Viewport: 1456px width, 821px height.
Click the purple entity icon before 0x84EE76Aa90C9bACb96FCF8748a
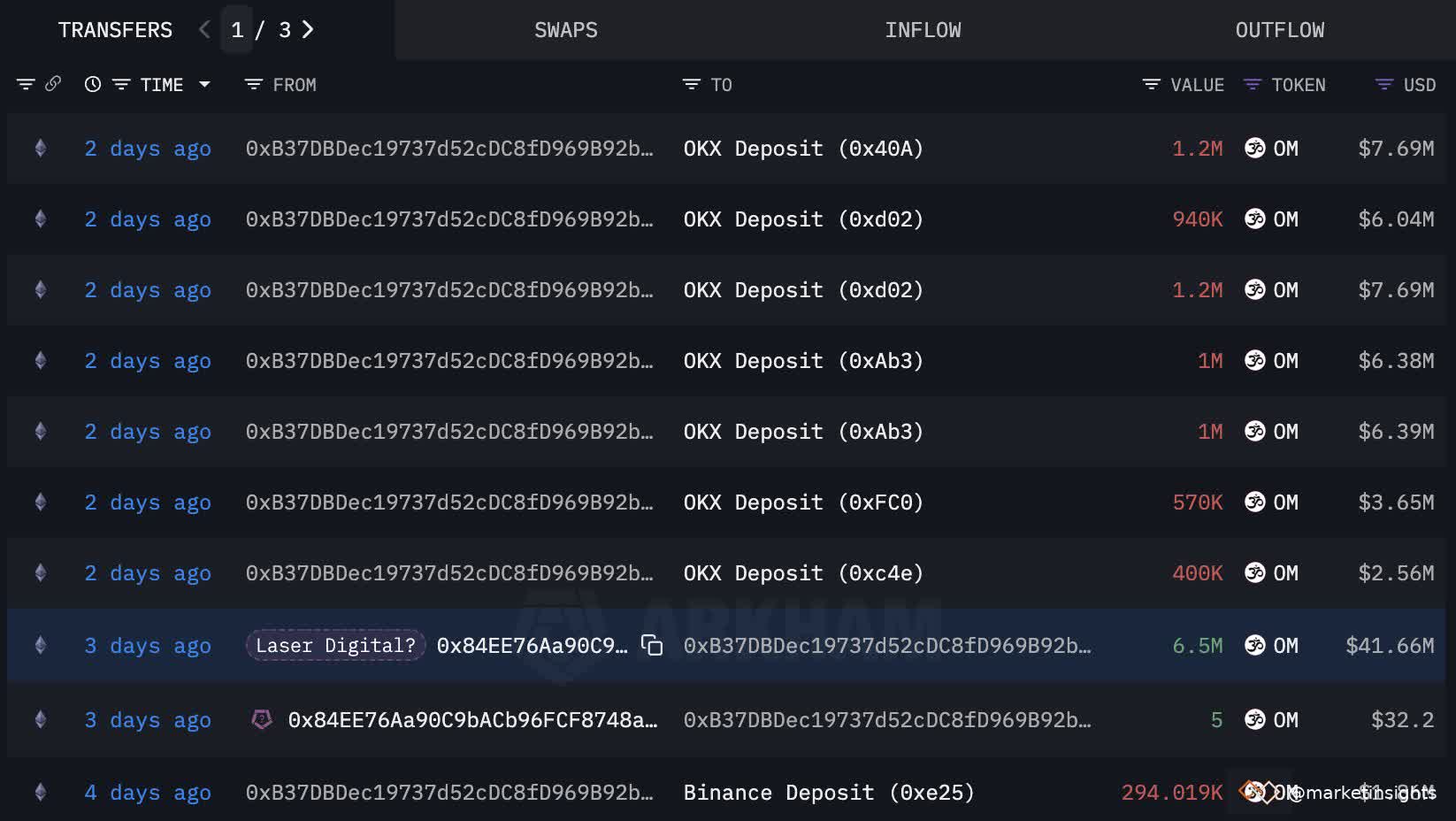[262, 719]
